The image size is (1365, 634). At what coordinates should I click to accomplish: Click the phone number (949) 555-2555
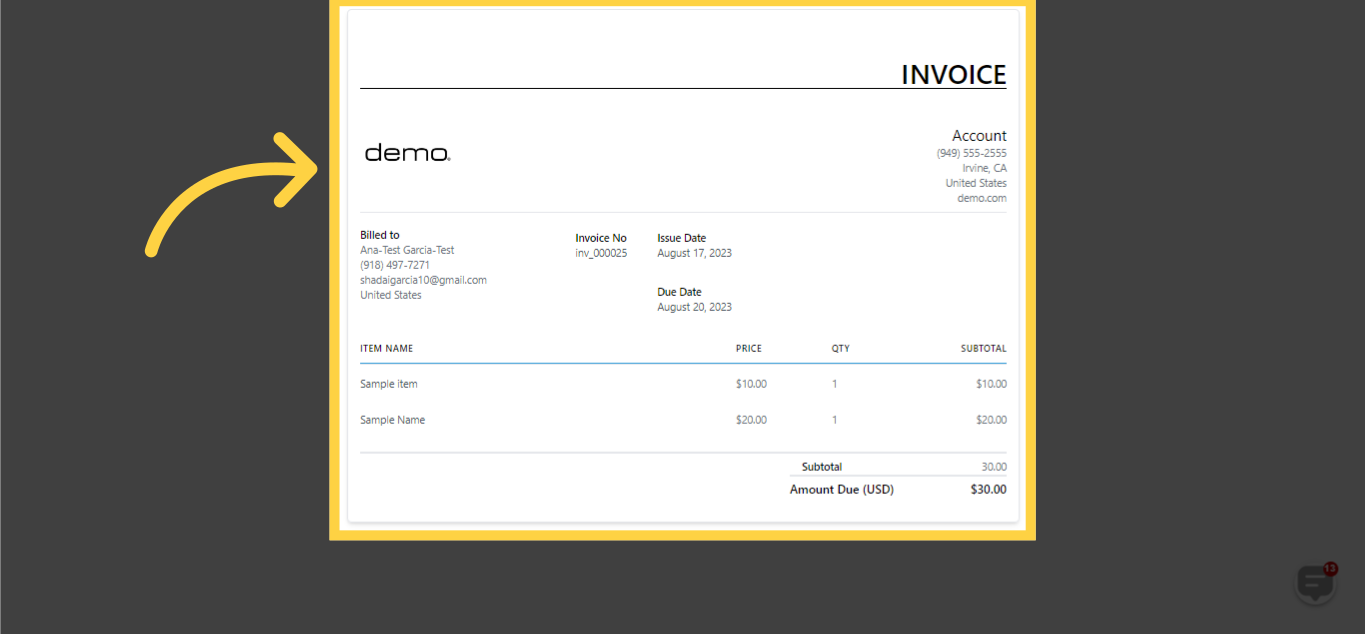[971, 153]
